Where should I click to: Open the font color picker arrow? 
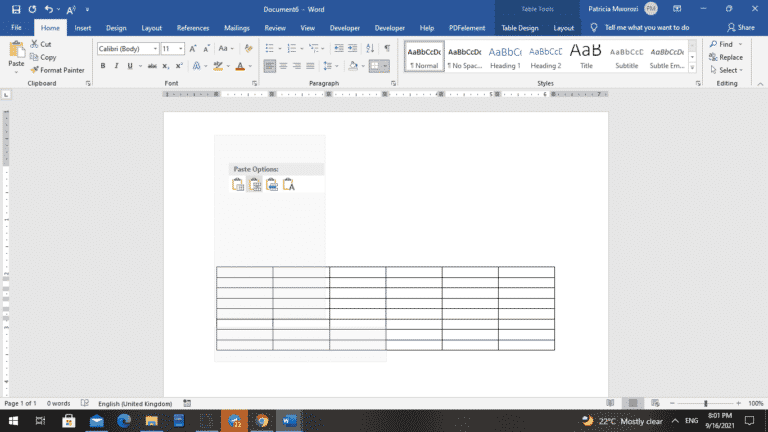point(250,66)
